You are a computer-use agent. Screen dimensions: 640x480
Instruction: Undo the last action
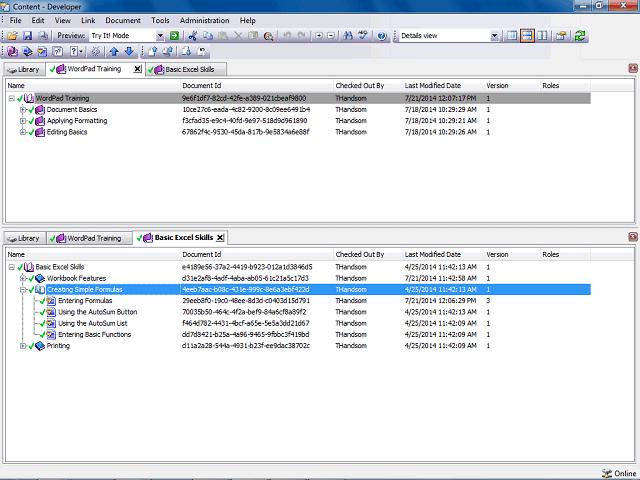click(287, 36)
